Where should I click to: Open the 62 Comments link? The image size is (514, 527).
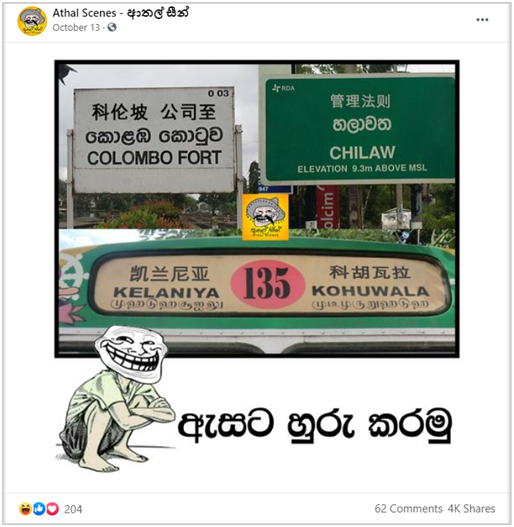408,509
